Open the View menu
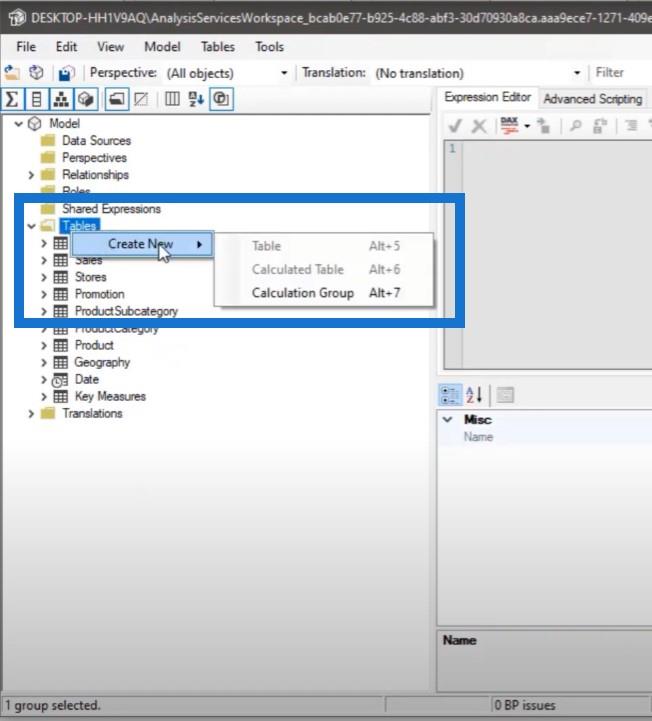Image resolution: width=652 pixels, height=721 pixels. pos(110,47)
